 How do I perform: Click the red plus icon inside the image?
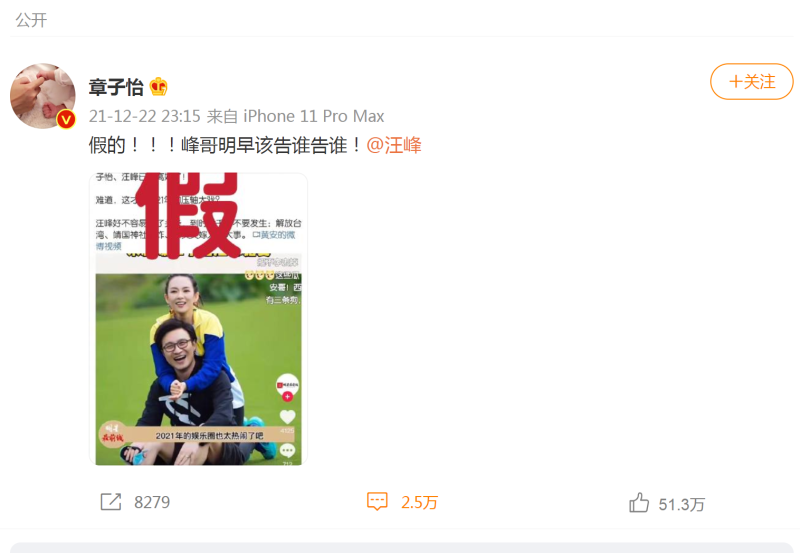tap(288, 396)
